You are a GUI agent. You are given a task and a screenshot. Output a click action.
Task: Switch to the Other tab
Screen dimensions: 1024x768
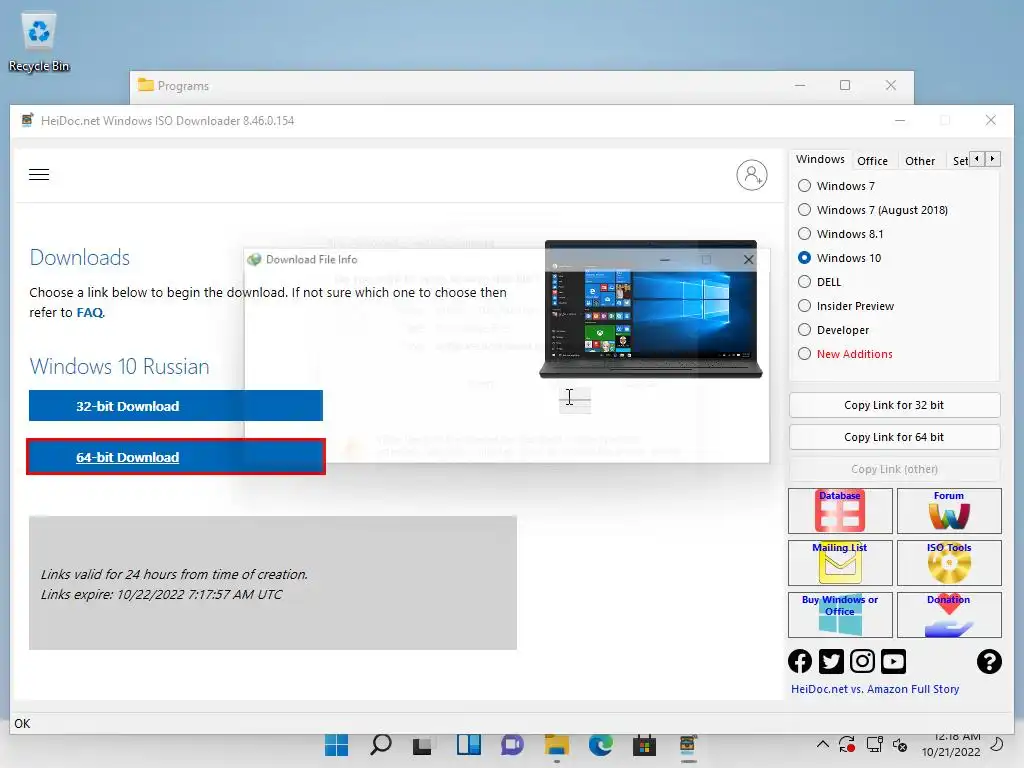pyautogui.click(x=920, y=161)
